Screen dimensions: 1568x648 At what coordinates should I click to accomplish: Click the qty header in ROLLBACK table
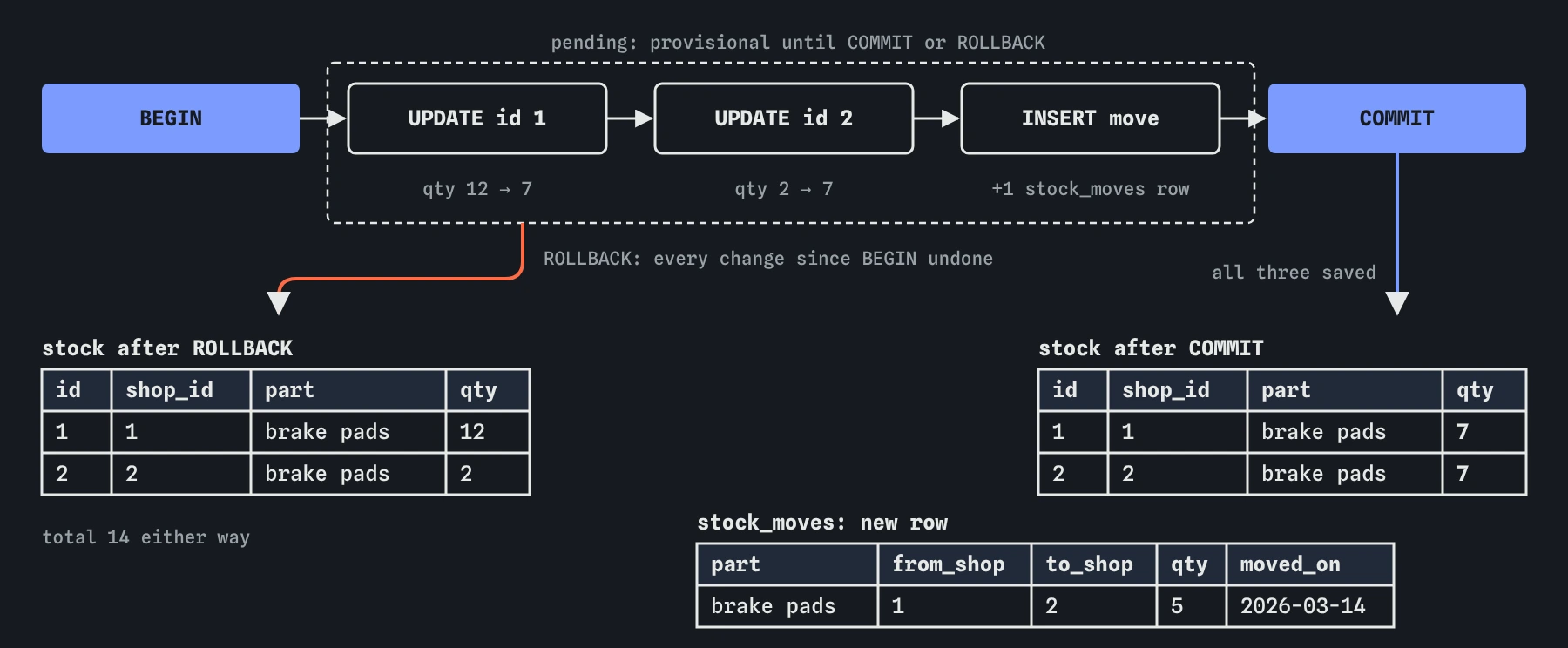(488, 390)
